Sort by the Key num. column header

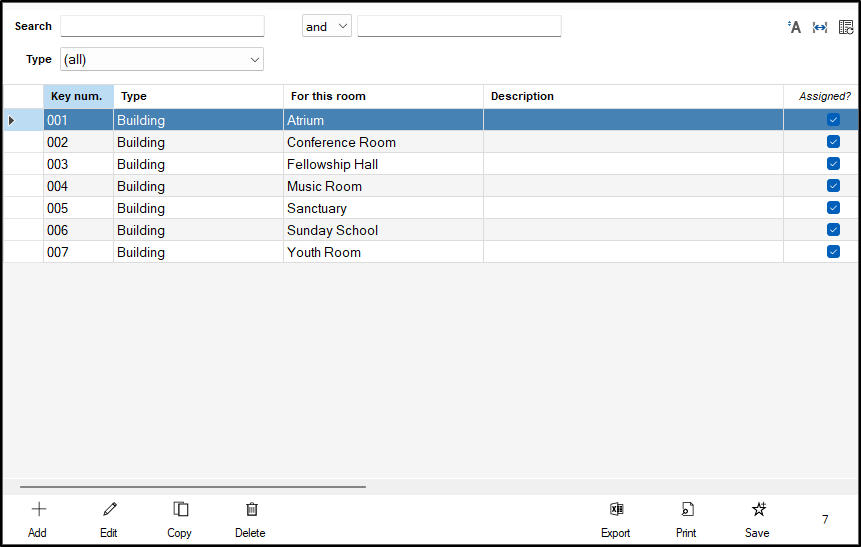coord(77,96)
